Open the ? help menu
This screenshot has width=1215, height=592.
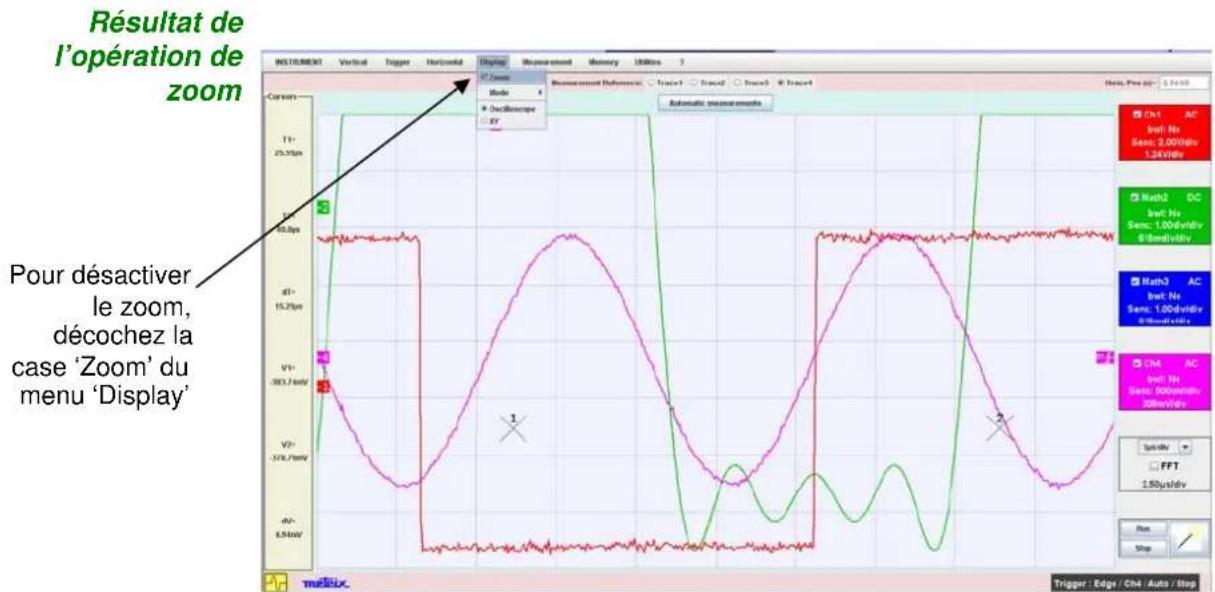point(681,61)
